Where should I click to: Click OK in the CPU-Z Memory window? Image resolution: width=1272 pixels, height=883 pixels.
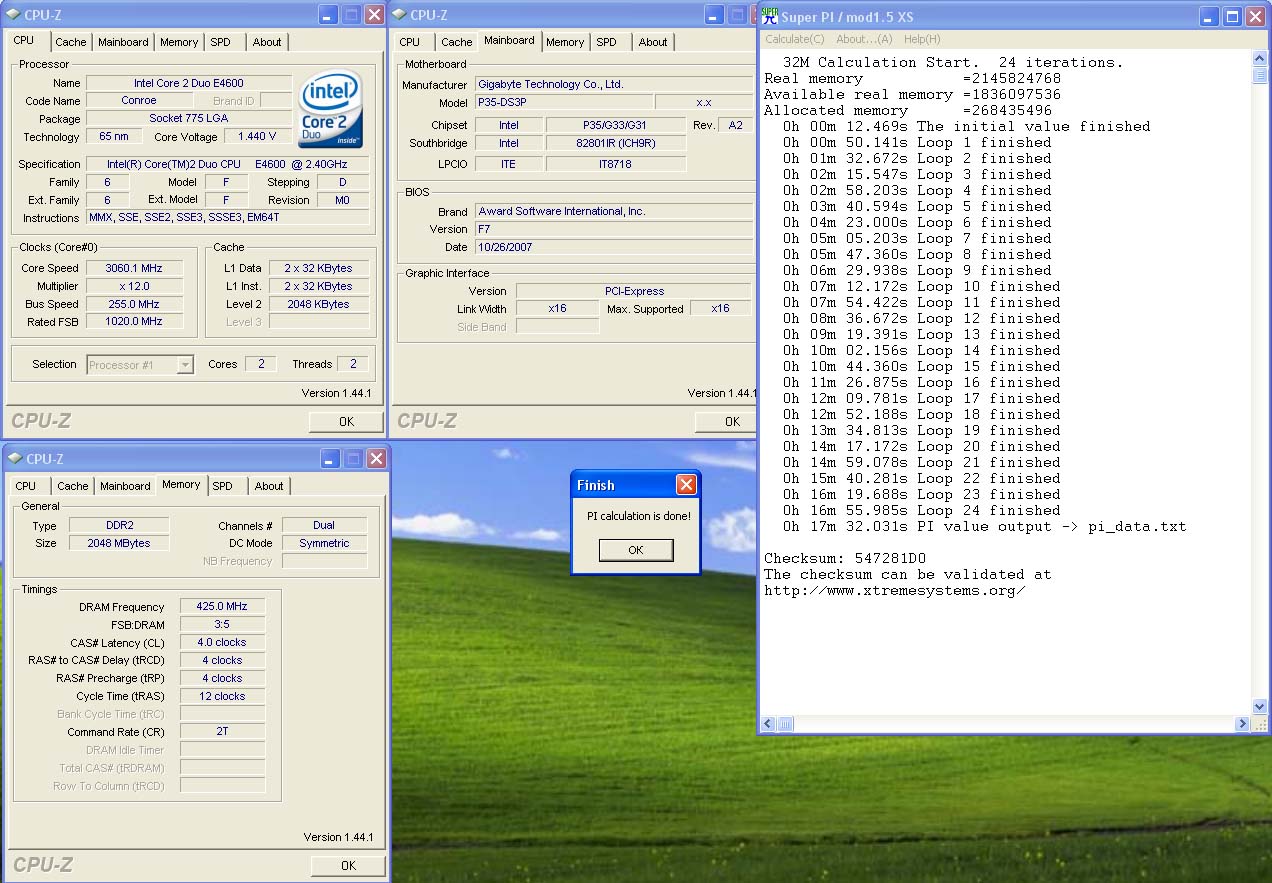(348, 866)
